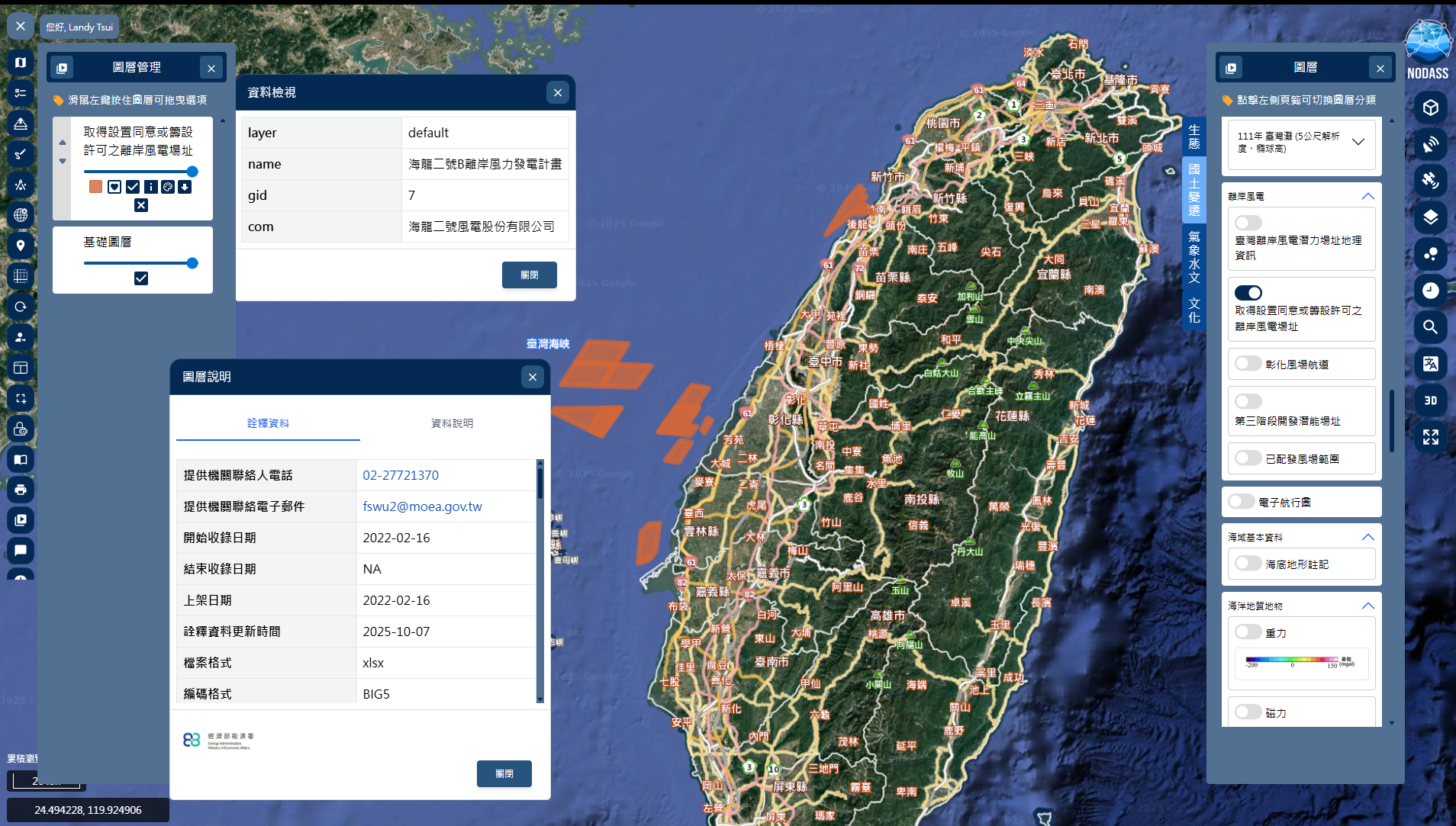This screenshot has width=1456, height=826.
Task: Click the wind farm layer opacity slider handle
Action: coord(192,172)
